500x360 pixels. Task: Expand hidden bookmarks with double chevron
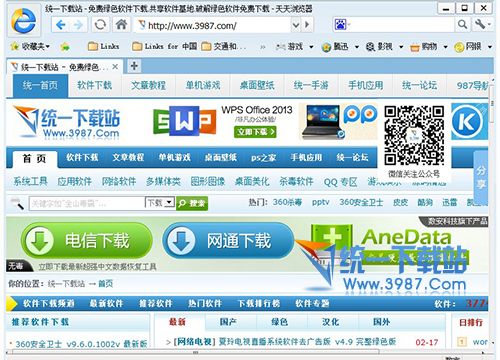pos(263,47)
